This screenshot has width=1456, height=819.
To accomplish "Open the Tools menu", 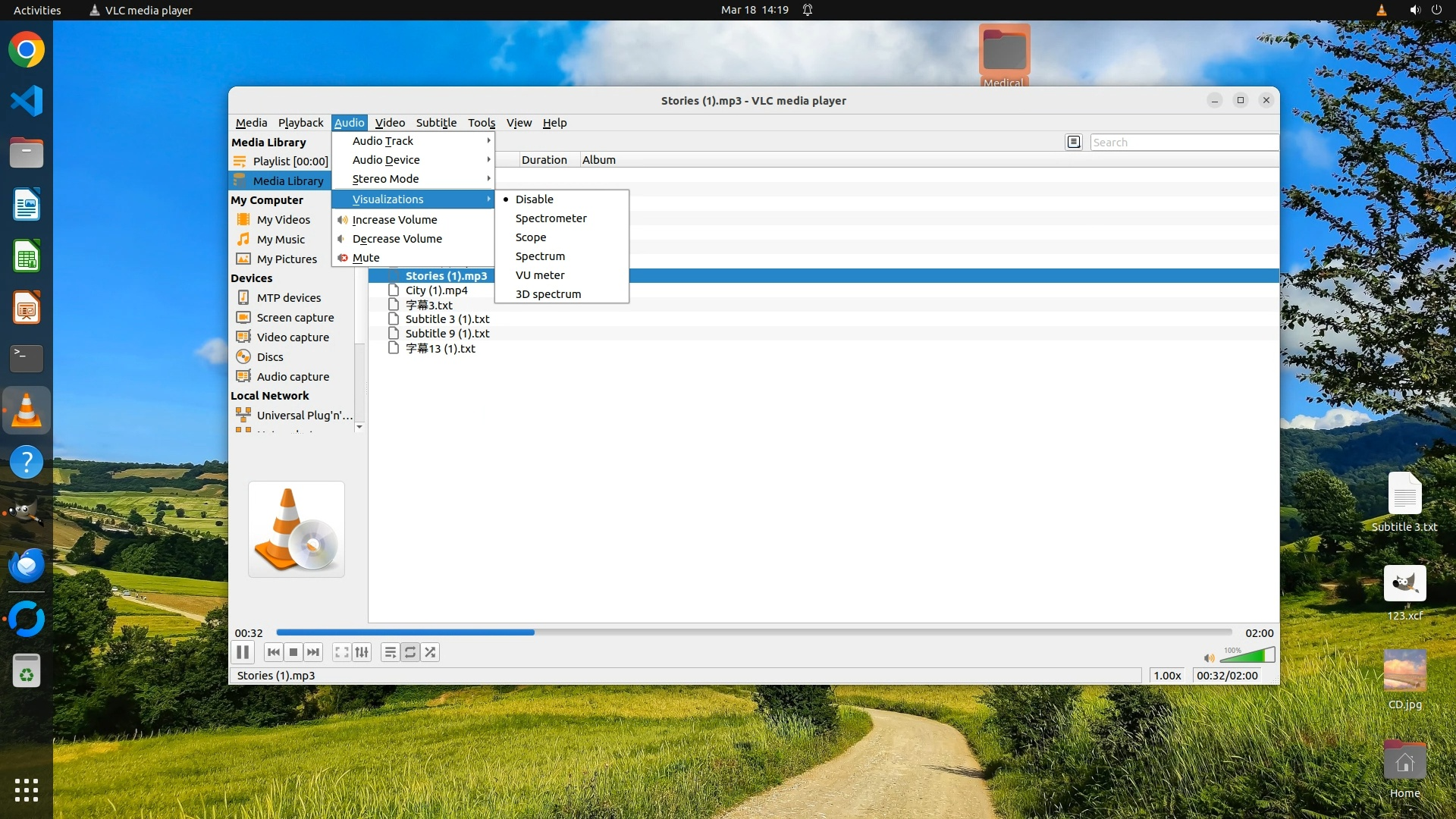I will tap(481, 123).
